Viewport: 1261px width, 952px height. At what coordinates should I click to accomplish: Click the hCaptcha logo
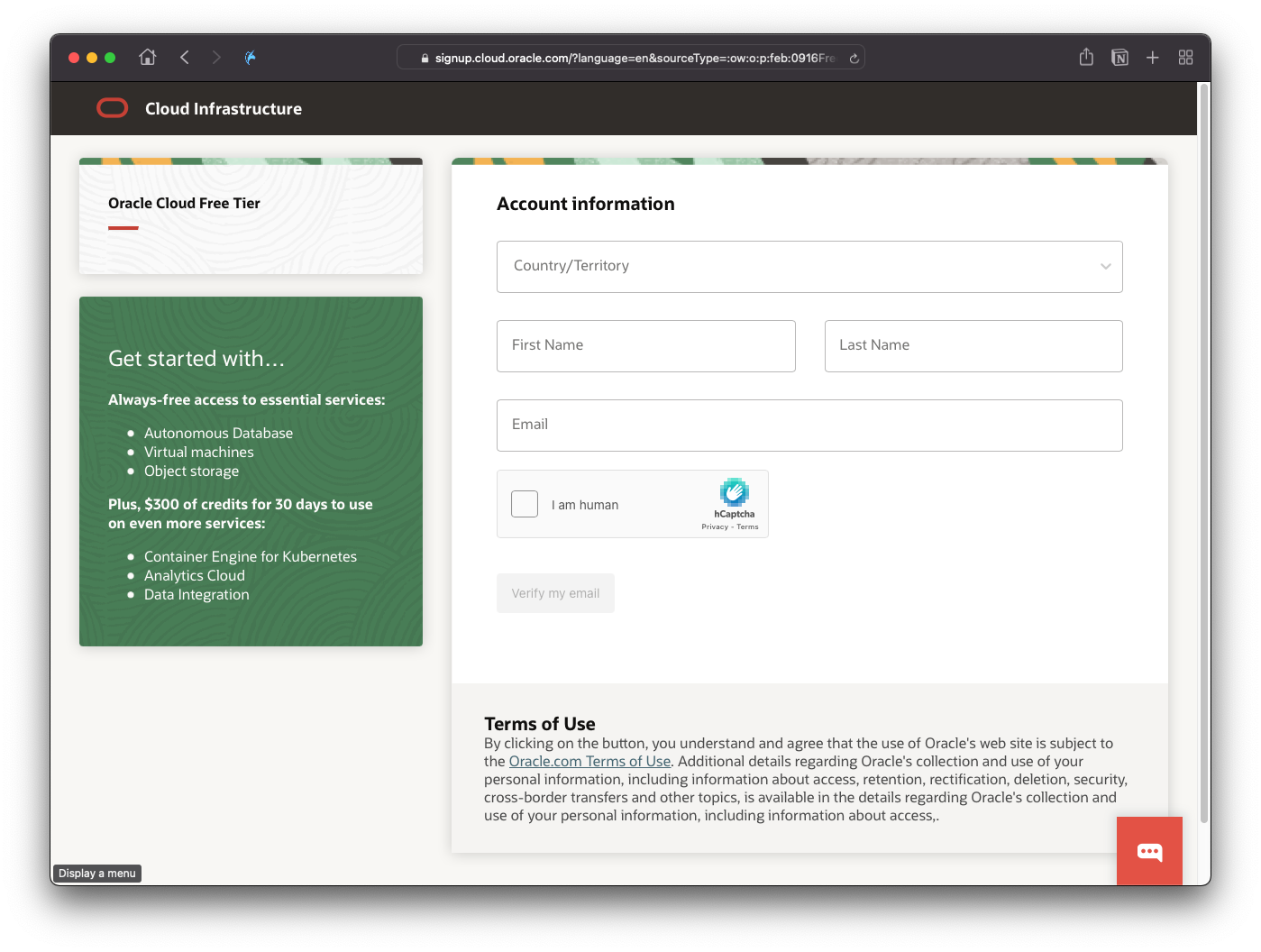point(735,492)
